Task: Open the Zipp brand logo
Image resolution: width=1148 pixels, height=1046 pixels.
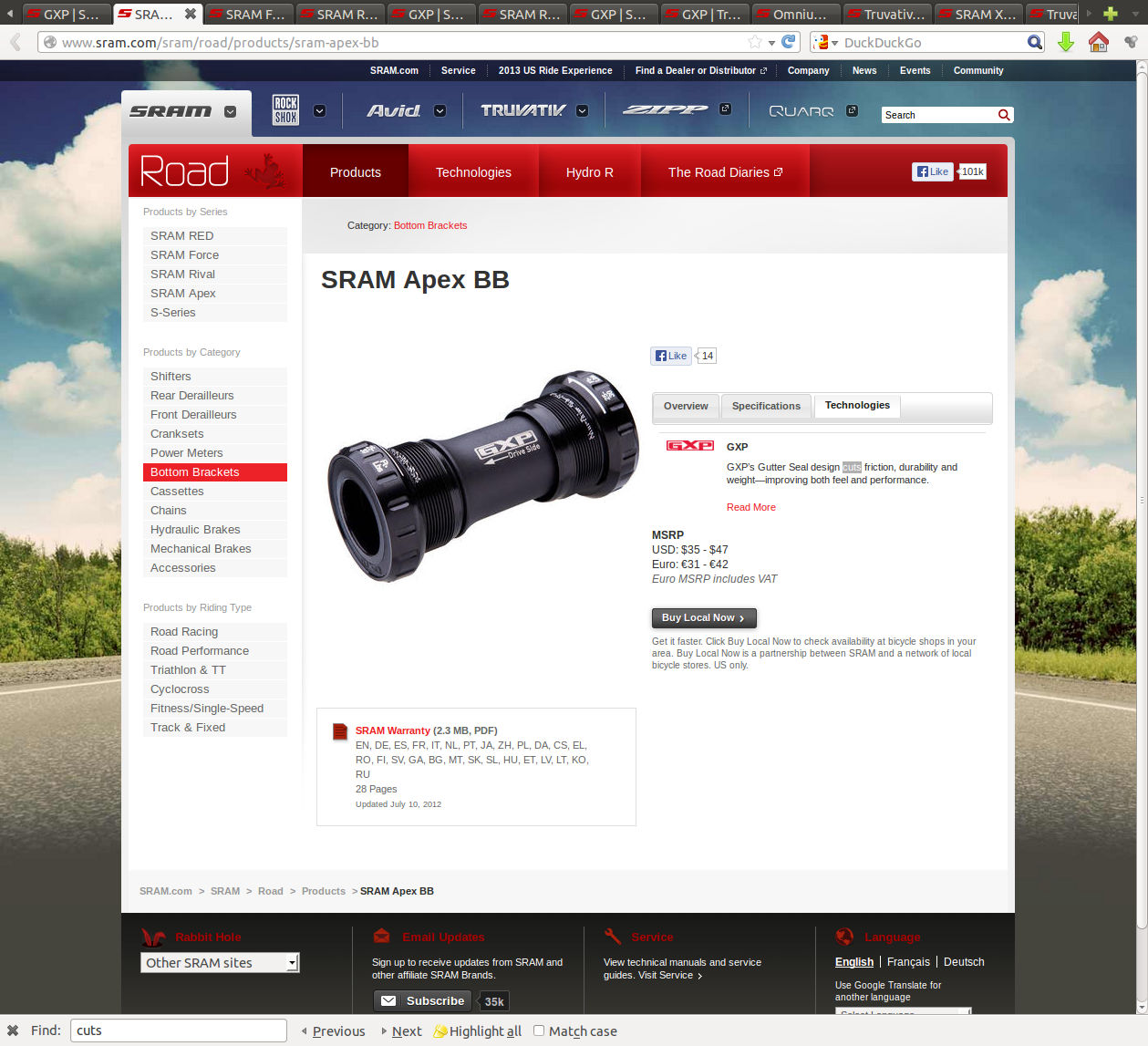Action: click(x=665, y=110)
